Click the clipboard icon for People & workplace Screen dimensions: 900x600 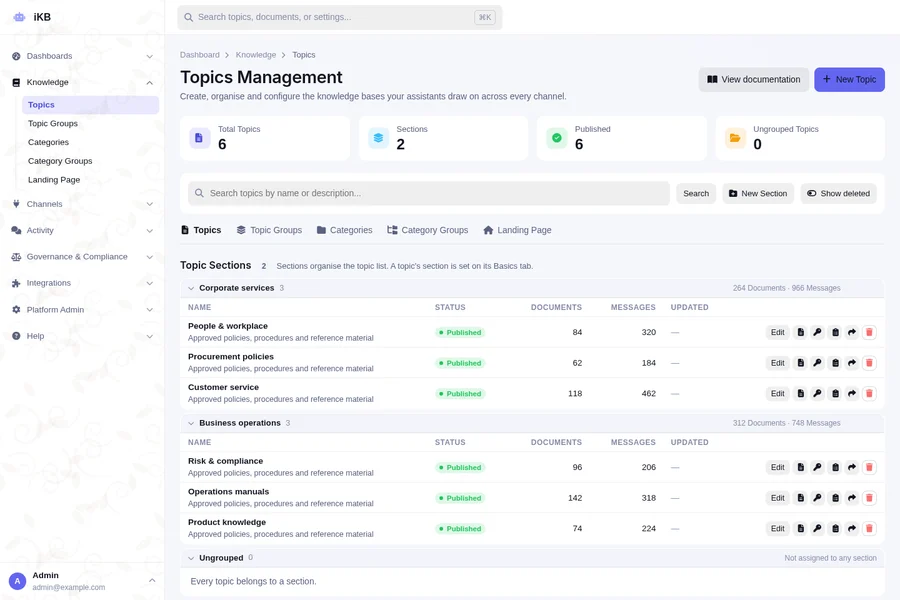[x=835, y=332]
